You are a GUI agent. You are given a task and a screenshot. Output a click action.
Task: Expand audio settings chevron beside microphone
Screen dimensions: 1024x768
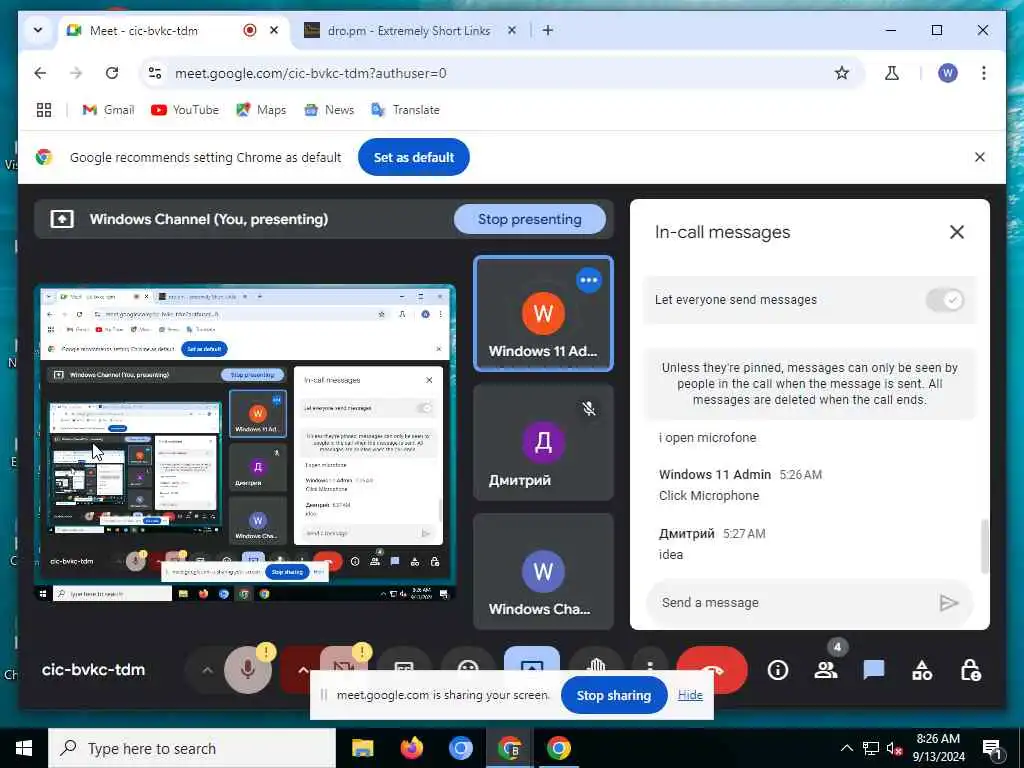click(206, 669)
